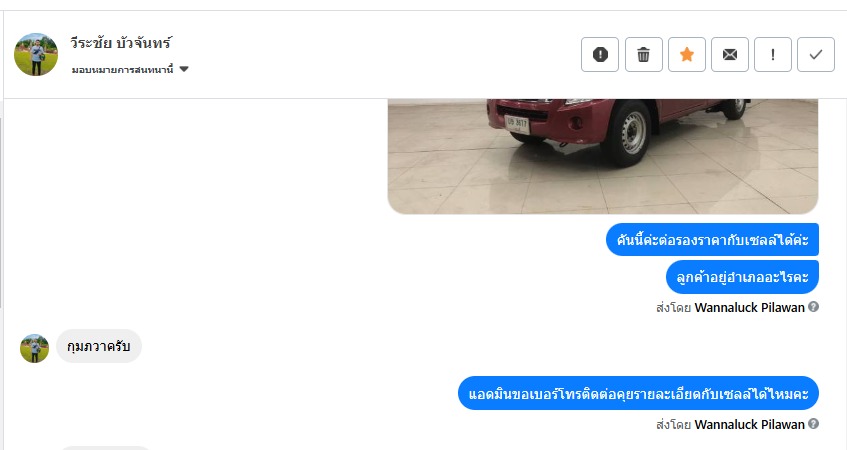Open the red pickup truck photo
This screenshot has height=450, width=847.
coord(603,156)
